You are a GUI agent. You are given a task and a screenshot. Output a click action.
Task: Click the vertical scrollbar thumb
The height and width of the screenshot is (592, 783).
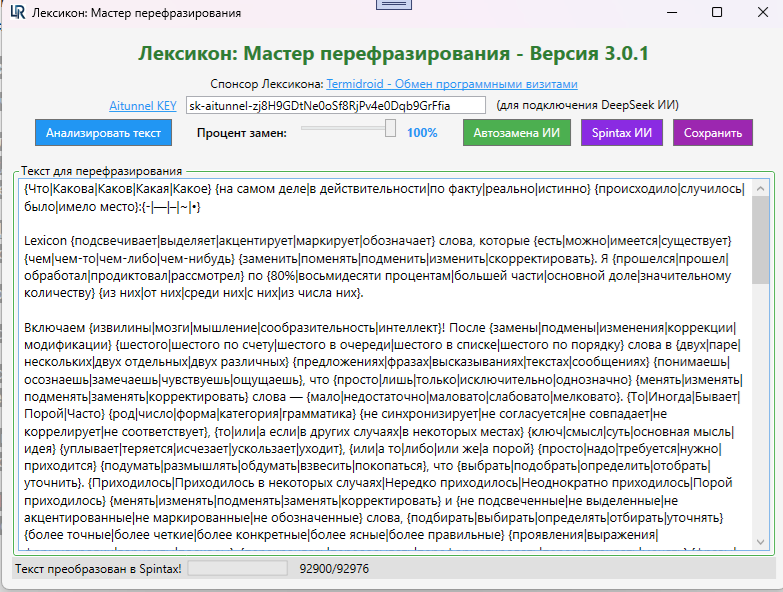click(761, 240)
